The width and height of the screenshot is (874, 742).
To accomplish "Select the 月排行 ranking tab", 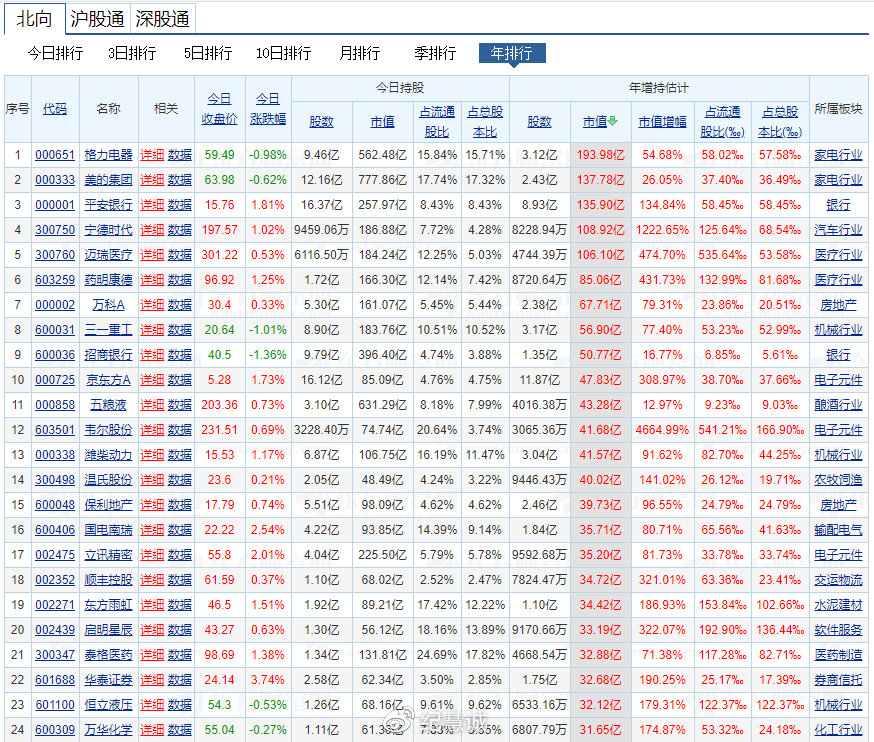I will click(x=359, y=53).
